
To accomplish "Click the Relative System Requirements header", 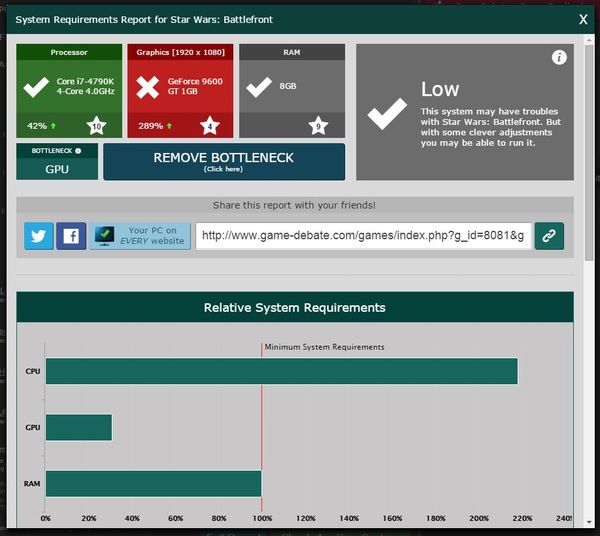I will [295, 307].
